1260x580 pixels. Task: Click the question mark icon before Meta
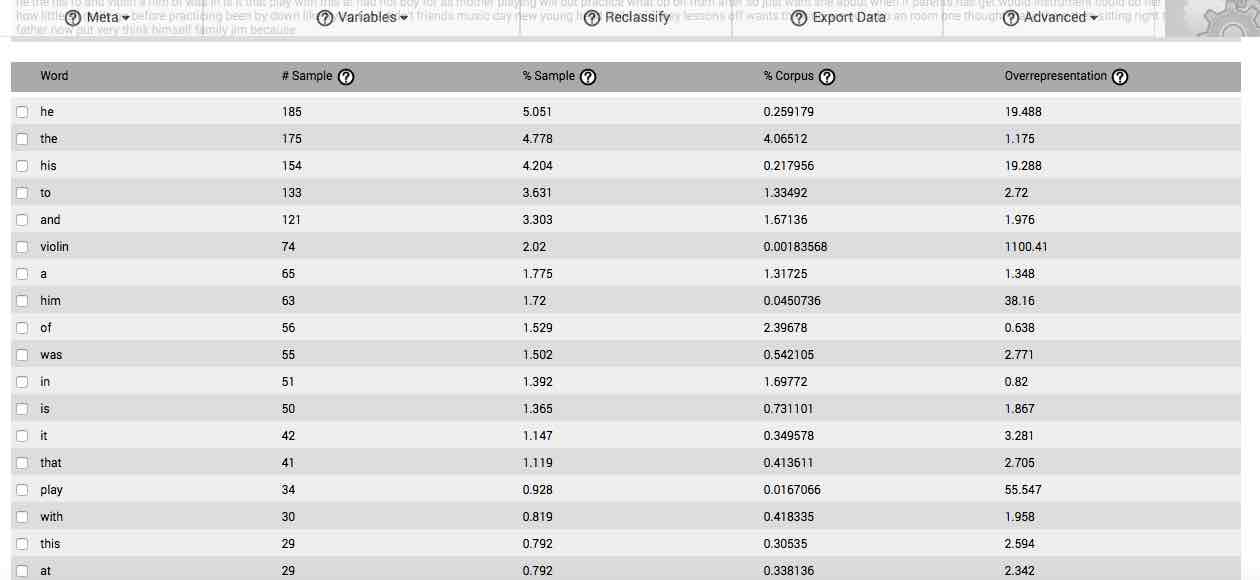click(72, 18)
